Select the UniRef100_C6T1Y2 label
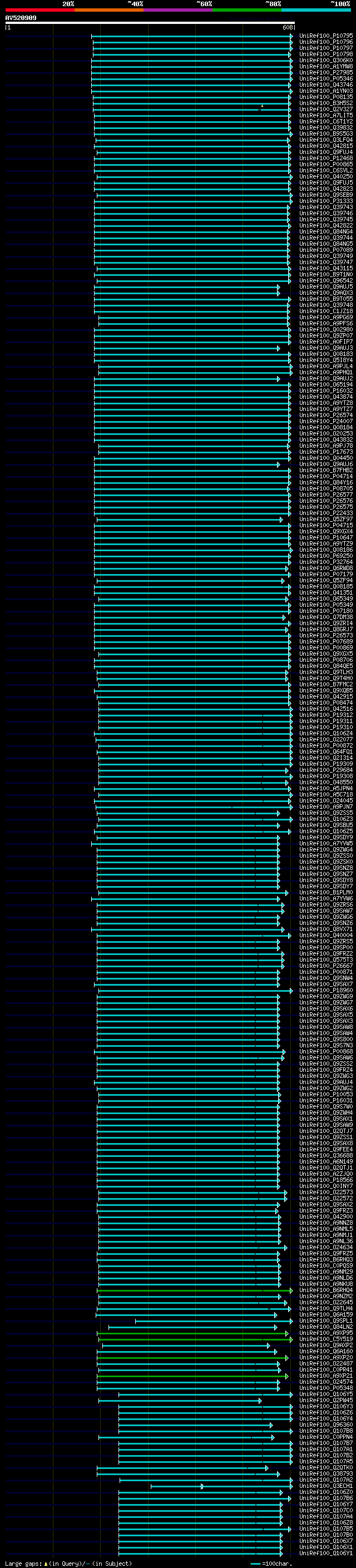The width and height of the screenshot is (356, 1568). (x=326, y=121)
